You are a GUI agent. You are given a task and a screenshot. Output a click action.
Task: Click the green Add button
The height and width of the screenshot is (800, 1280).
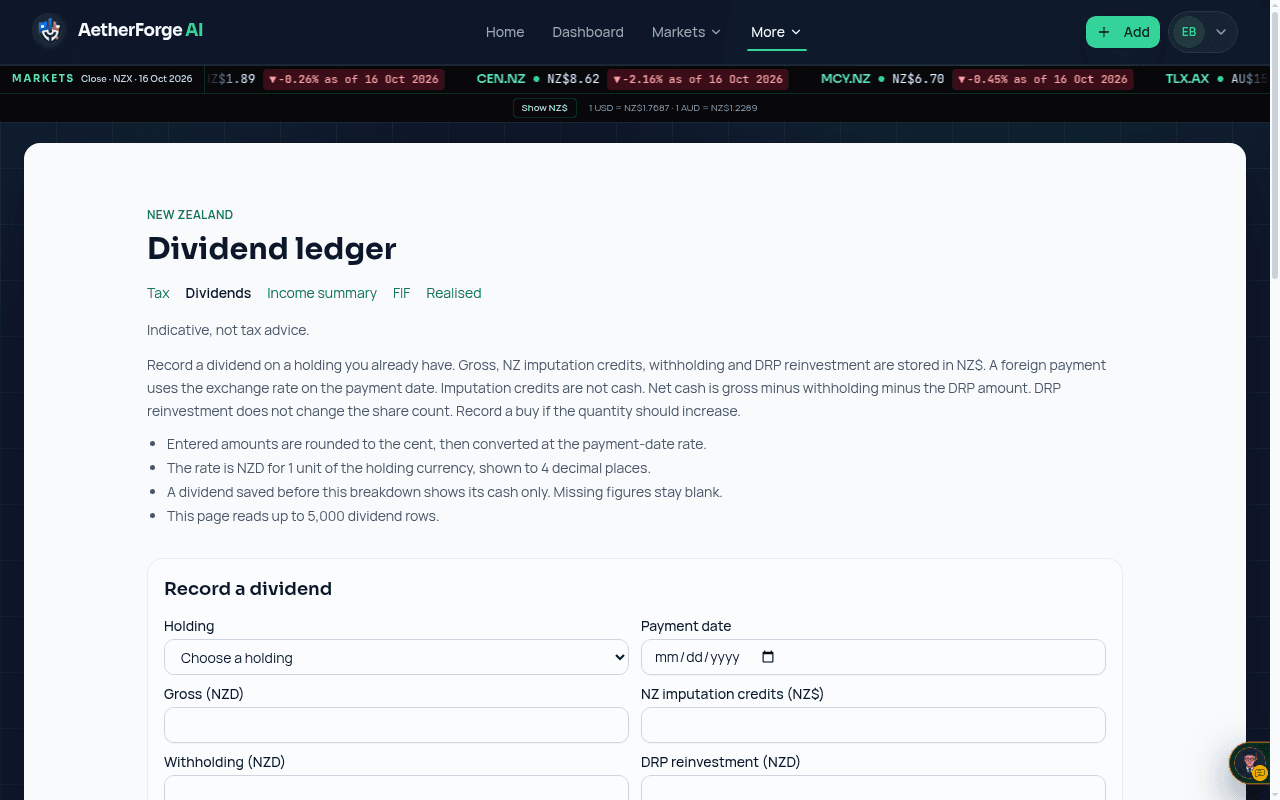tap(1123, 32)
